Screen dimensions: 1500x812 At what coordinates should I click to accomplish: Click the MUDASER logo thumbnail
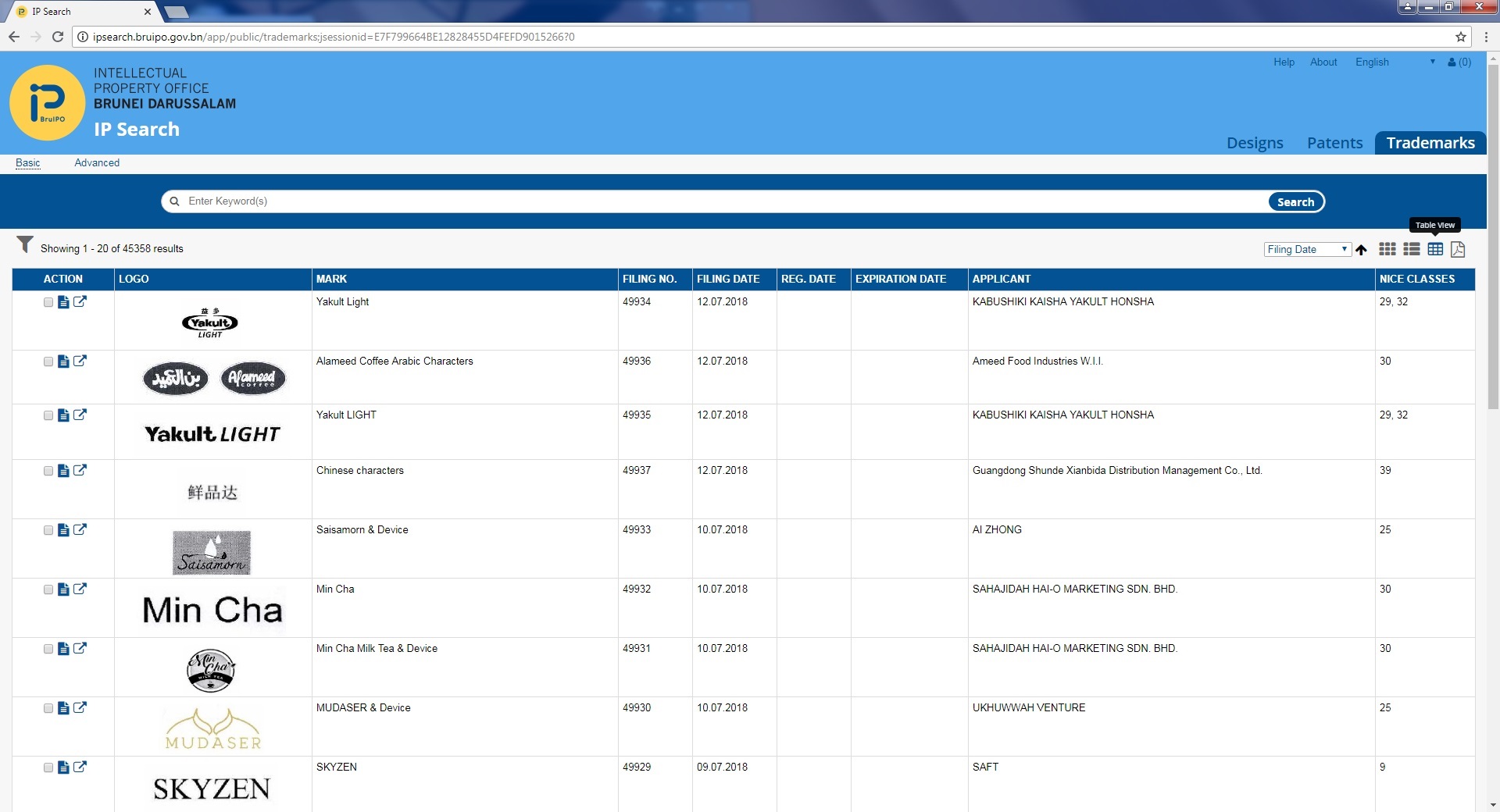(x=213, y=728)
